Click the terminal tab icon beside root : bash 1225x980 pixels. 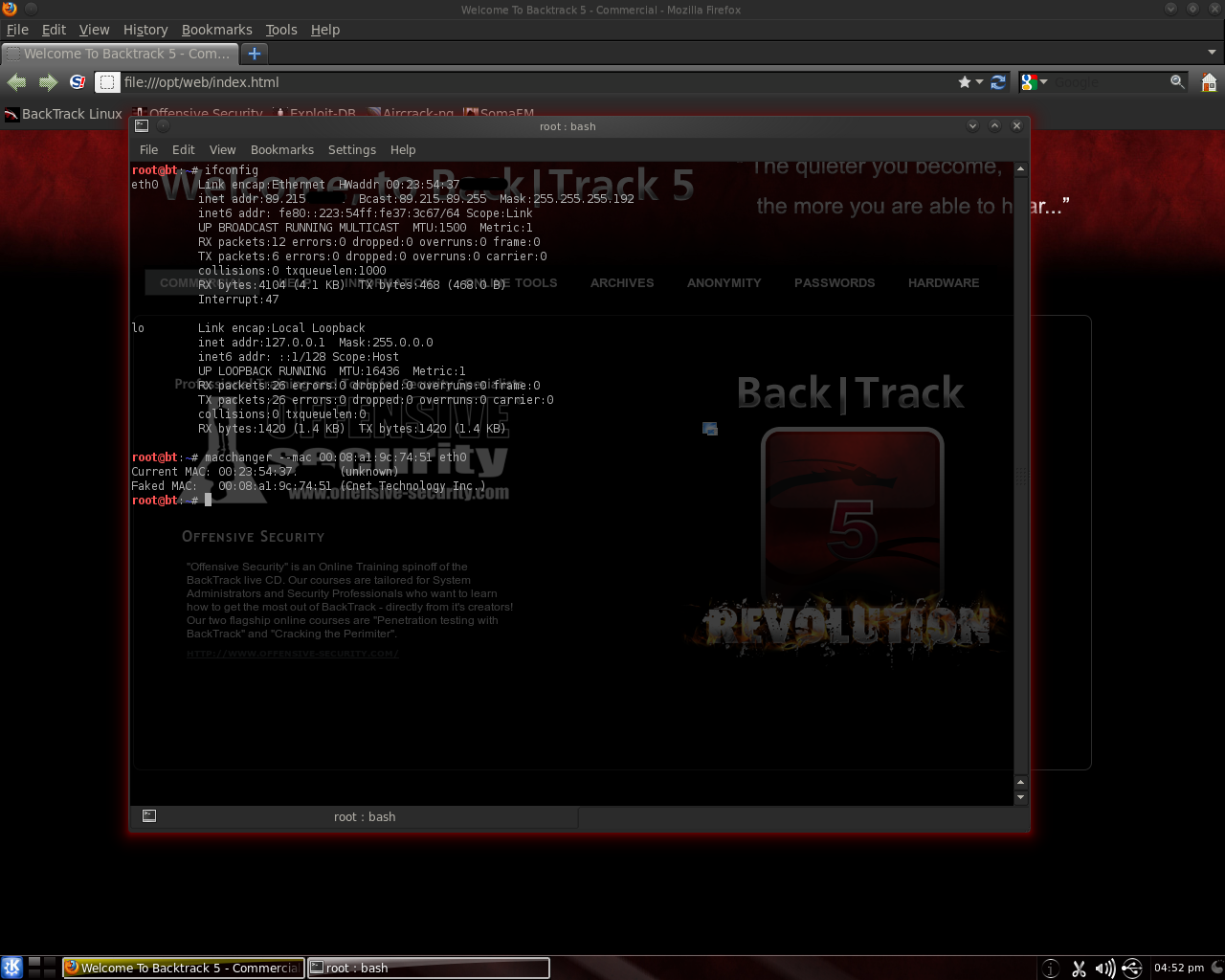pyautogui.click(x=149, y=816)
